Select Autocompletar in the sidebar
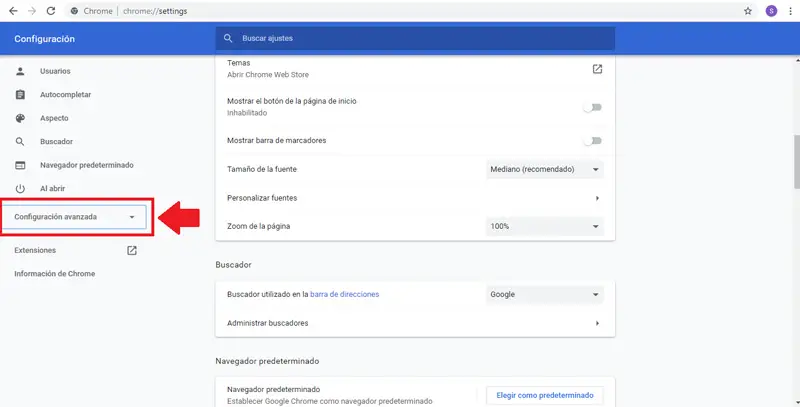 click(65, 94)
